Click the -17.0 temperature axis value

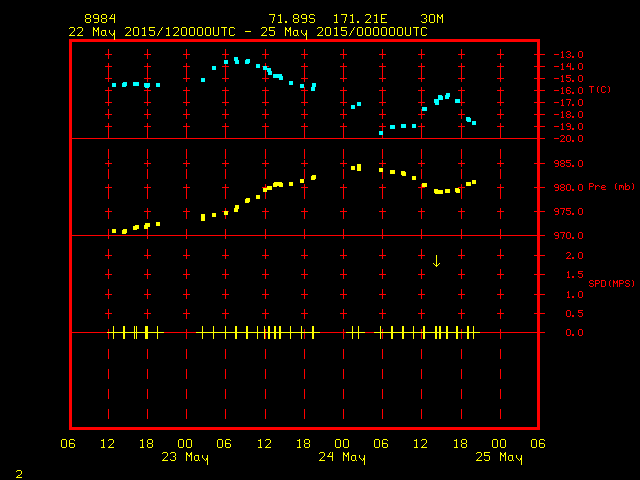pyautogui.click(x=569, y=102)
